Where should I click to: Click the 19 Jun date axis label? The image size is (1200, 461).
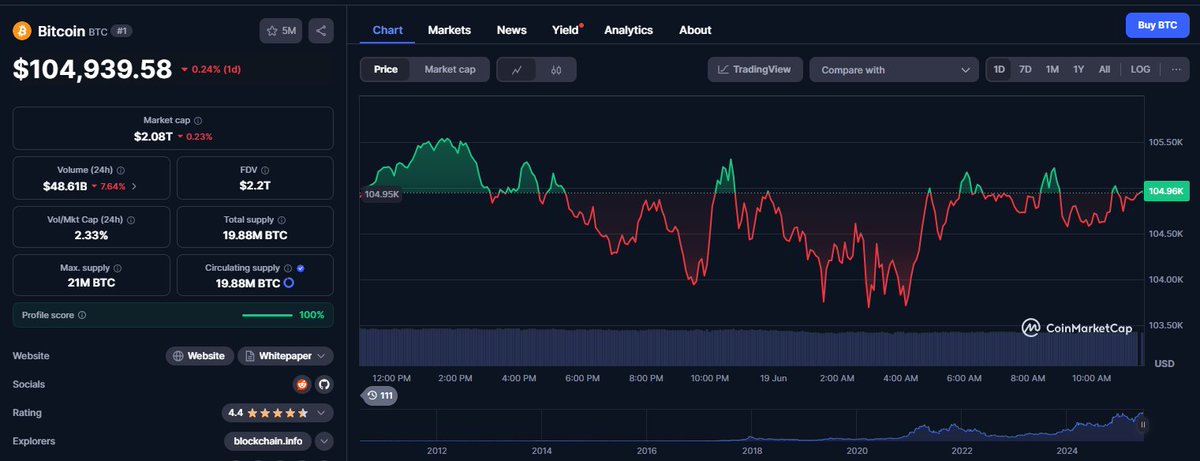773,378
